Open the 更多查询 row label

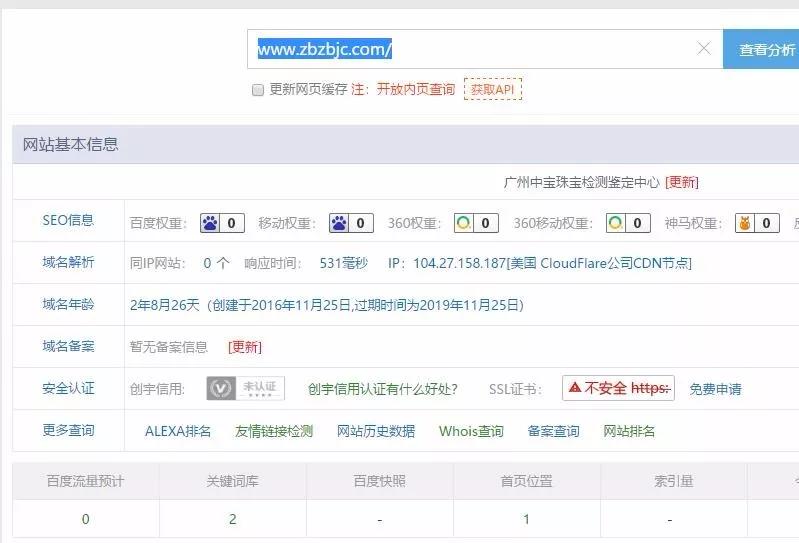pyautogui.click(x=68, y=430)
